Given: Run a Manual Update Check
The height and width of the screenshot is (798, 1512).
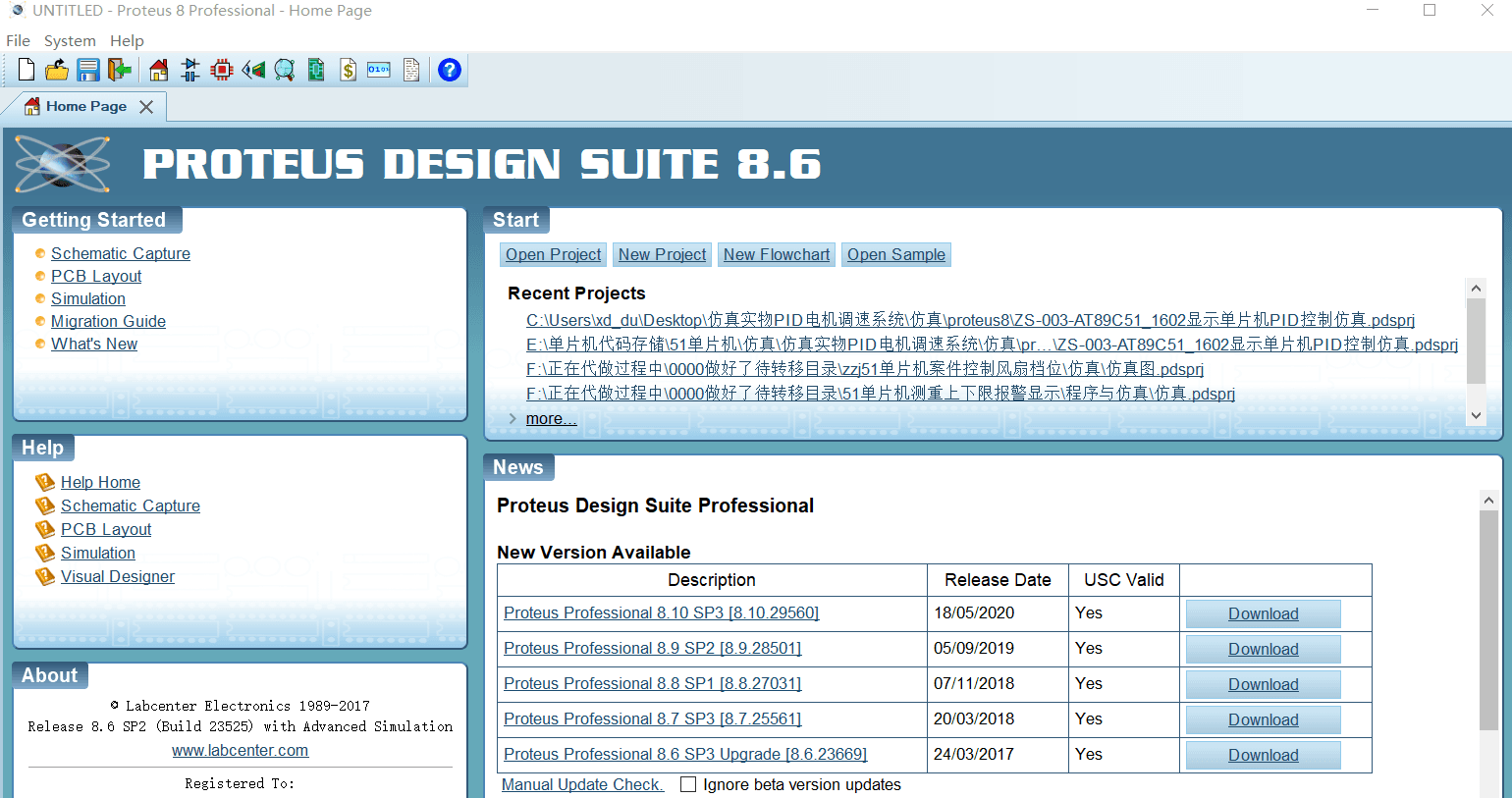Looking at the screenshot, I should click(x=581, y=784).
